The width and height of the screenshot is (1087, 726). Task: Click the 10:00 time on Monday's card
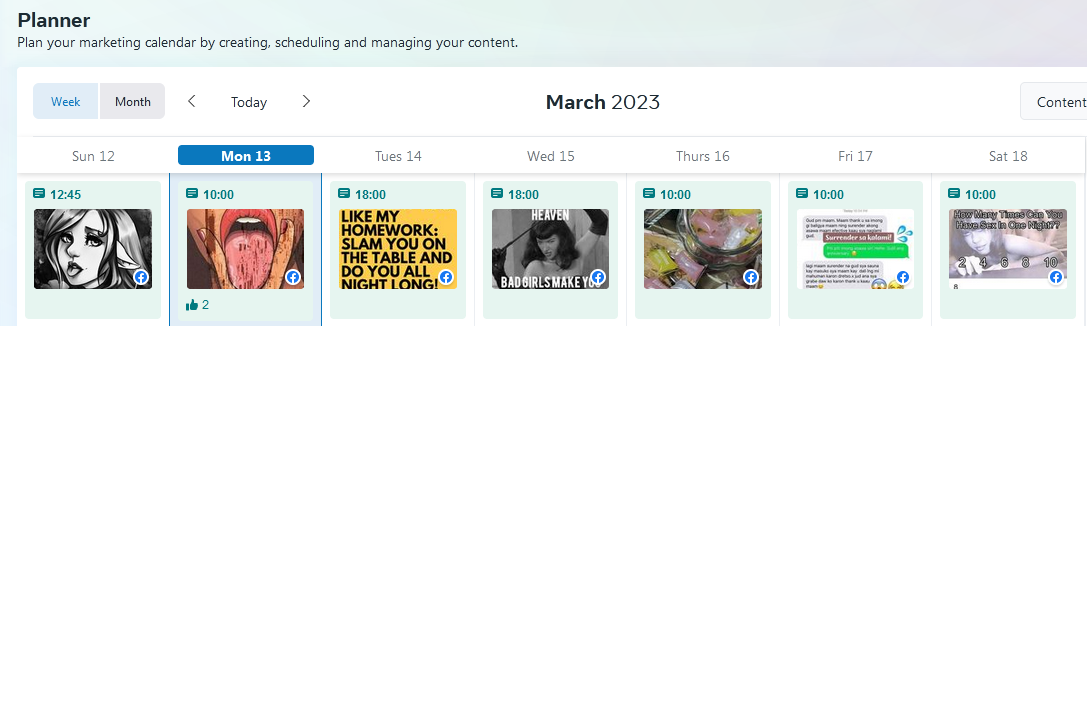(218, 195)
